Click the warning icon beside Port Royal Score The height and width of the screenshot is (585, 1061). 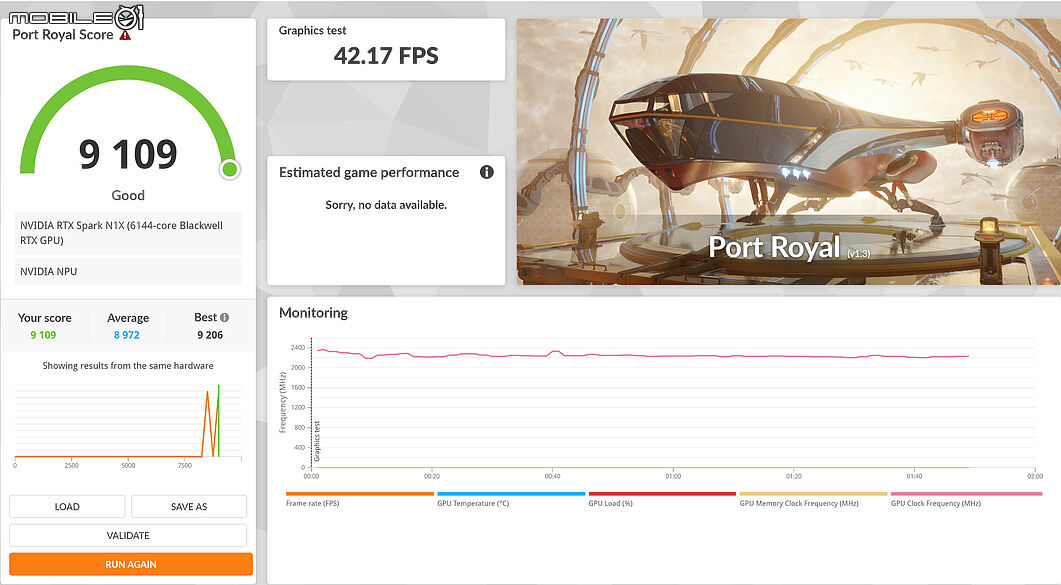[125, 34]
